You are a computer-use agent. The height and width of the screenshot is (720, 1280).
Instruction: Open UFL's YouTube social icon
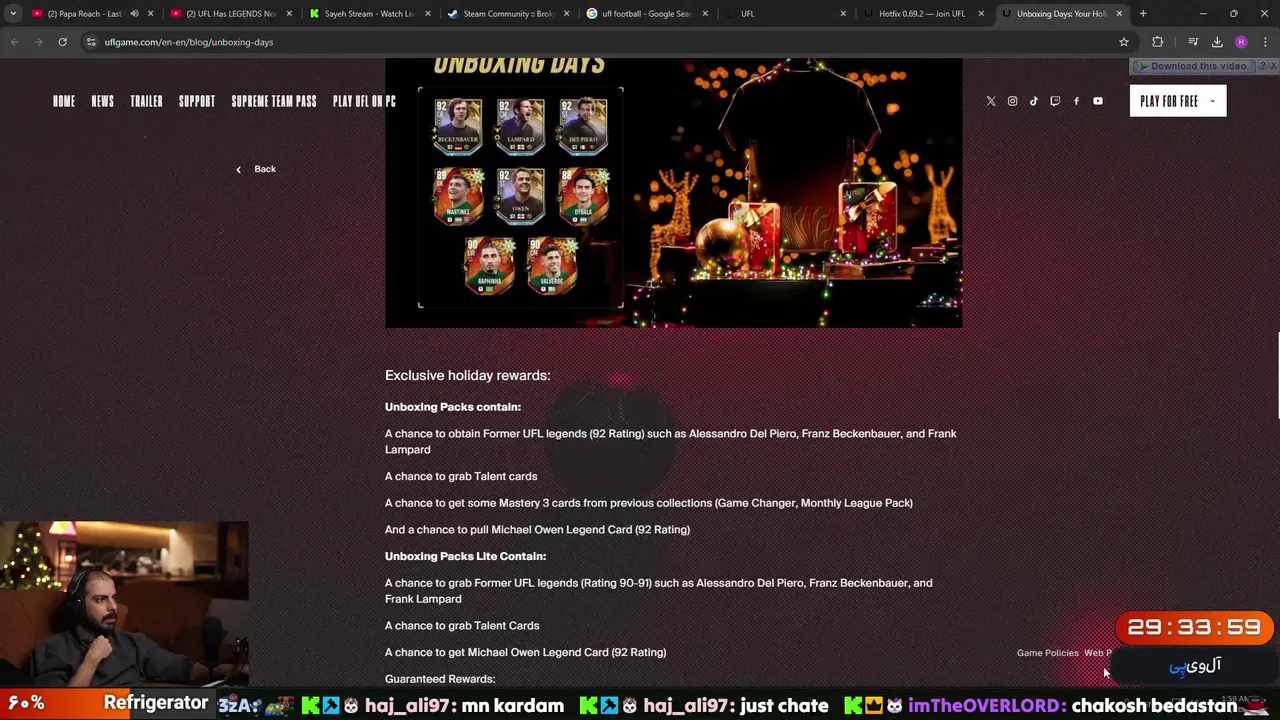pos(1098,101)
